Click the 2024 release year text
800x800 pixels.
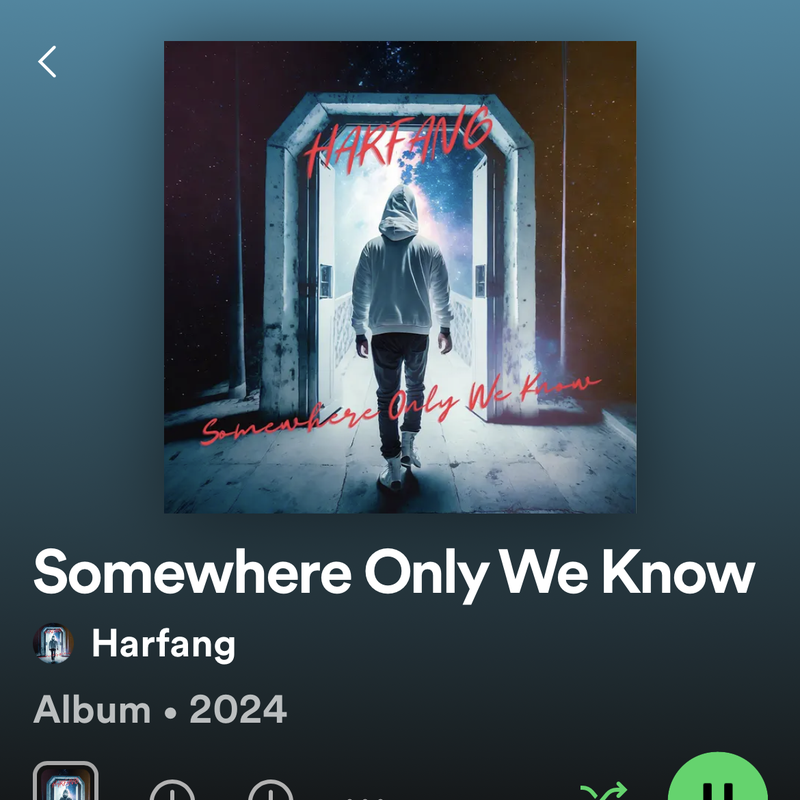click(x=238, y=709)
